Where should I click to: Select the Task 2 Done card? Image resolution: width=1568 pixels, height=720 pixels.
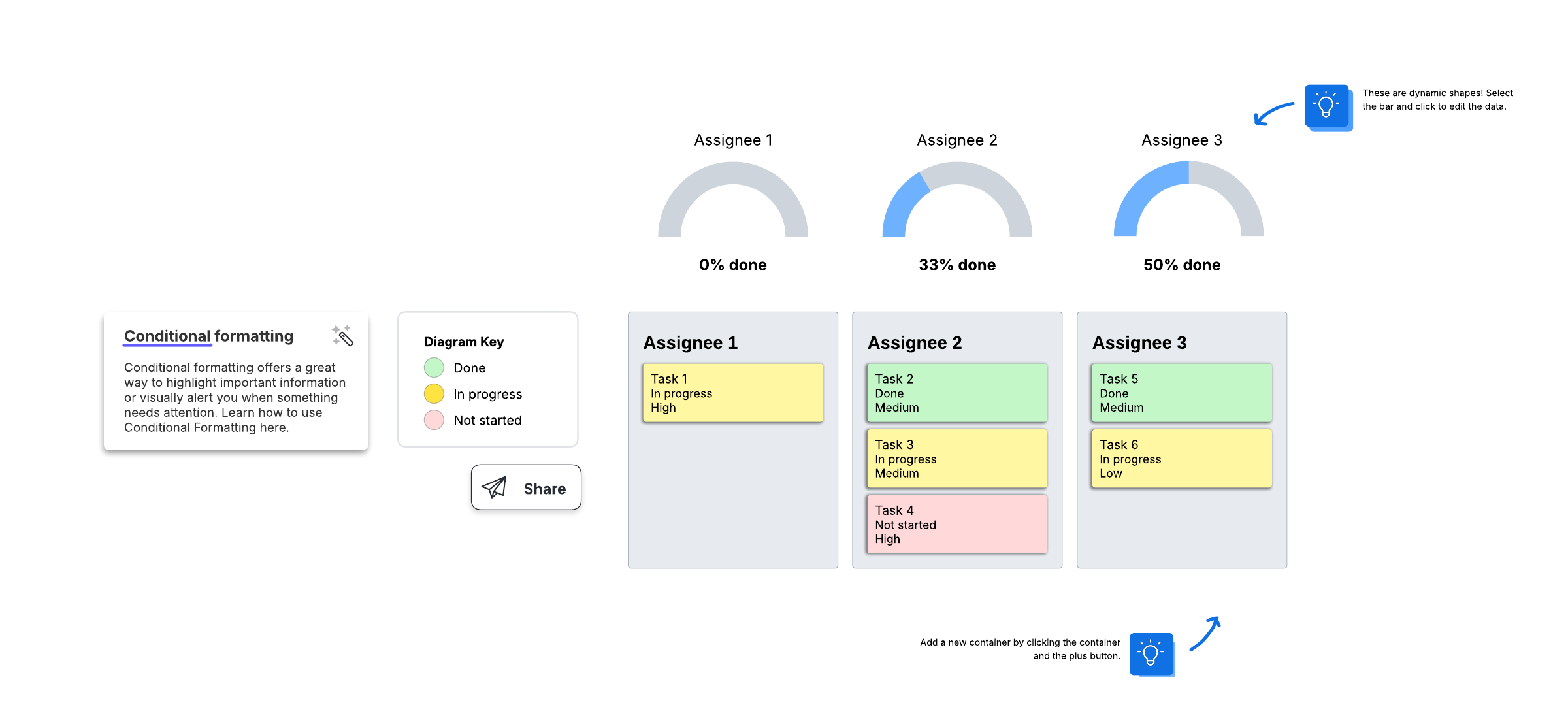[x=956, y=393]
